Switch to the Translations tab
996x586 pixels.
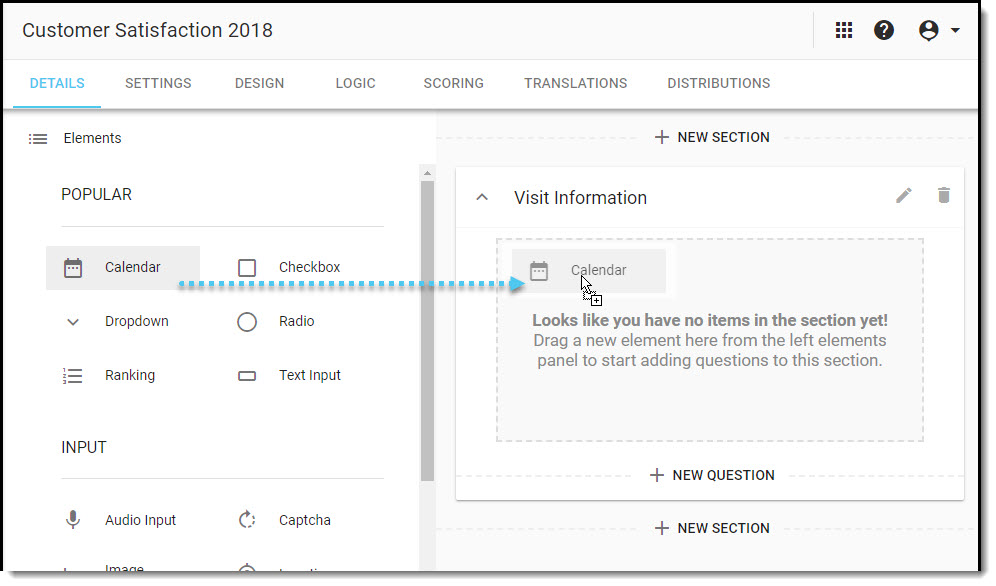pyautogui.click(x=575, y=83)
